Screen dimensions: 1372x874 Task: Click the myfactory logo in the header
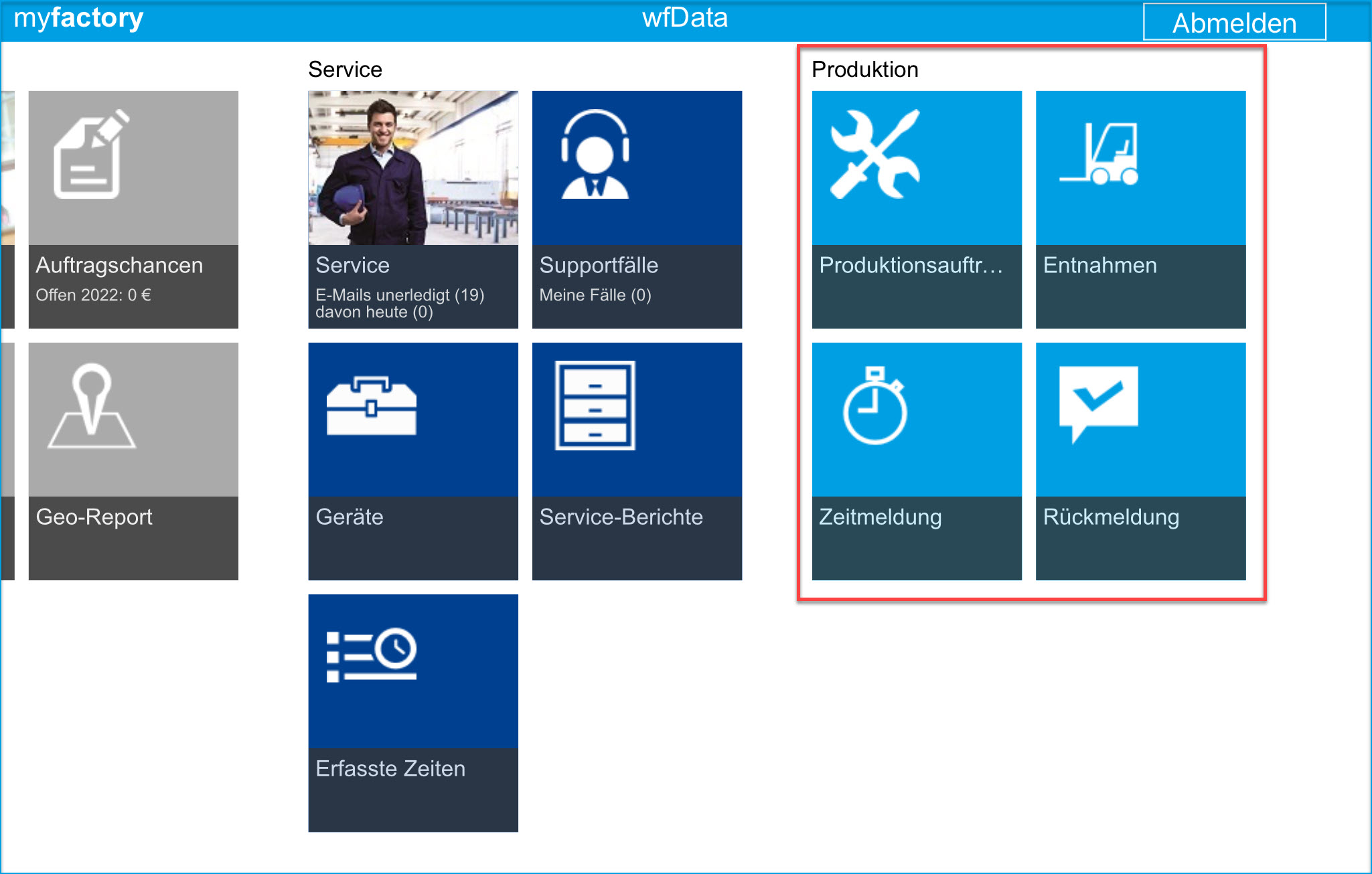pos(78,18)
